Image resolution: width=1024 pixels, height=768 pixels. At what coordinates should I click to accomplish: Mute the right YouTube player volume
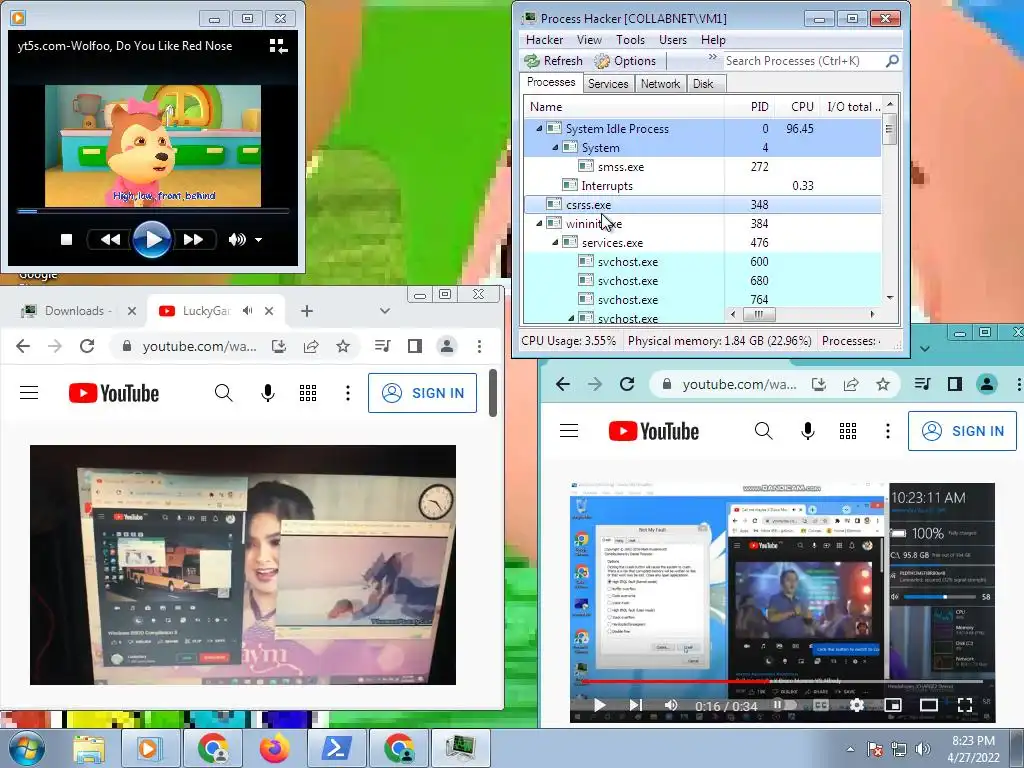(x=671, y=705)
